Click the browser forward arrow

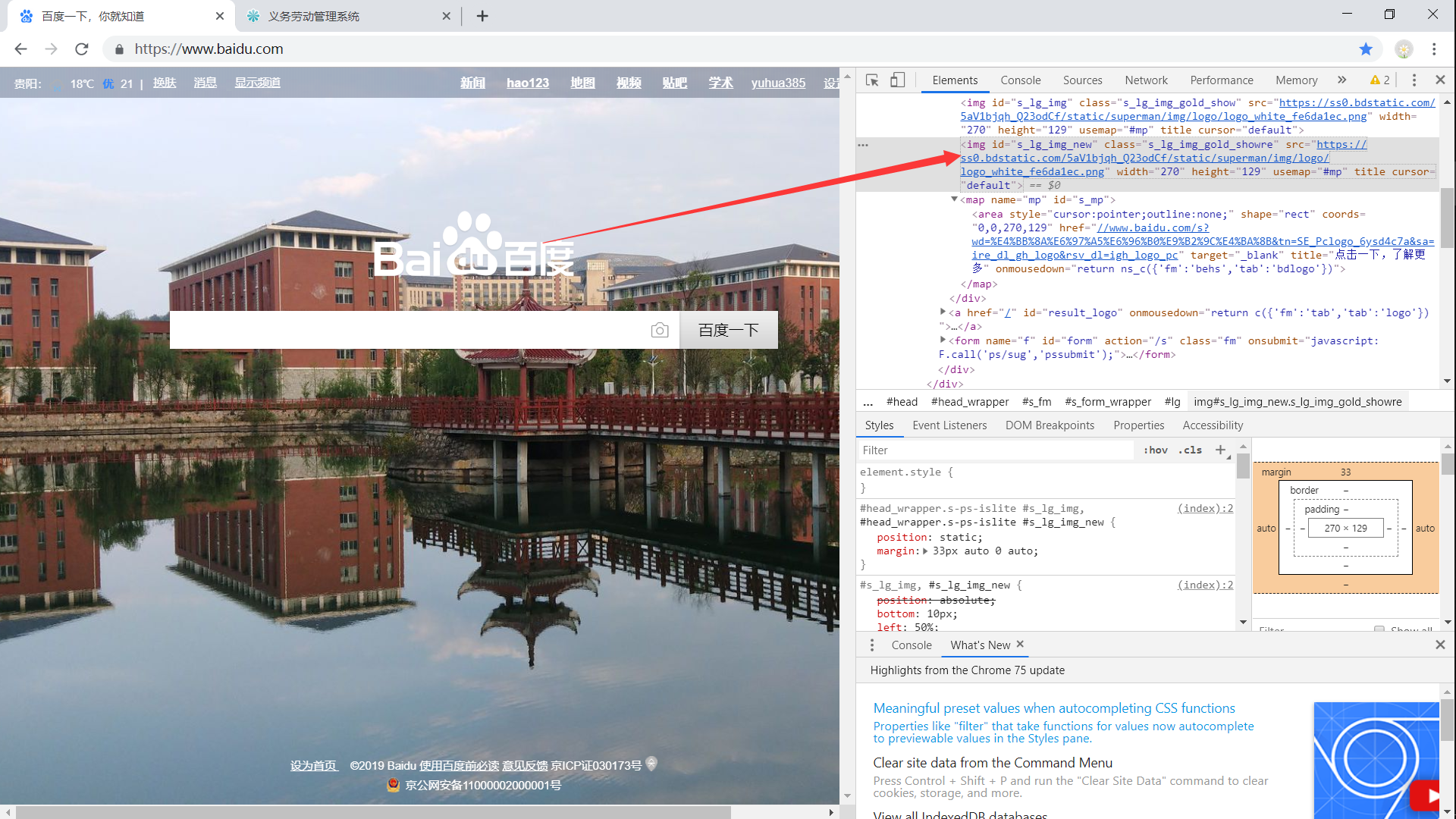(x=51, y=49)
